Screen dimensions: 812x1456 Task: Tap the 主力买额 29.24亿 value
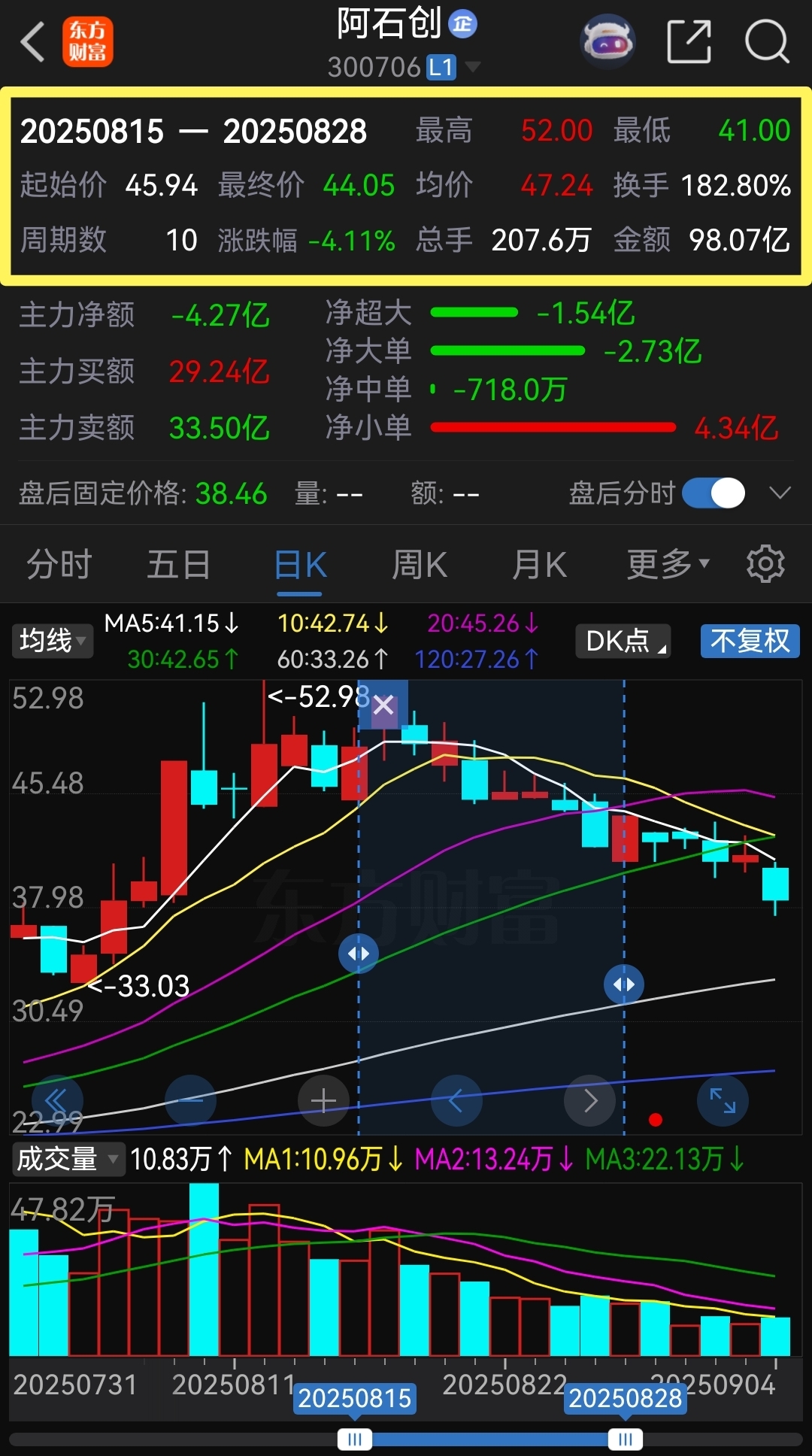pos(219,372)
